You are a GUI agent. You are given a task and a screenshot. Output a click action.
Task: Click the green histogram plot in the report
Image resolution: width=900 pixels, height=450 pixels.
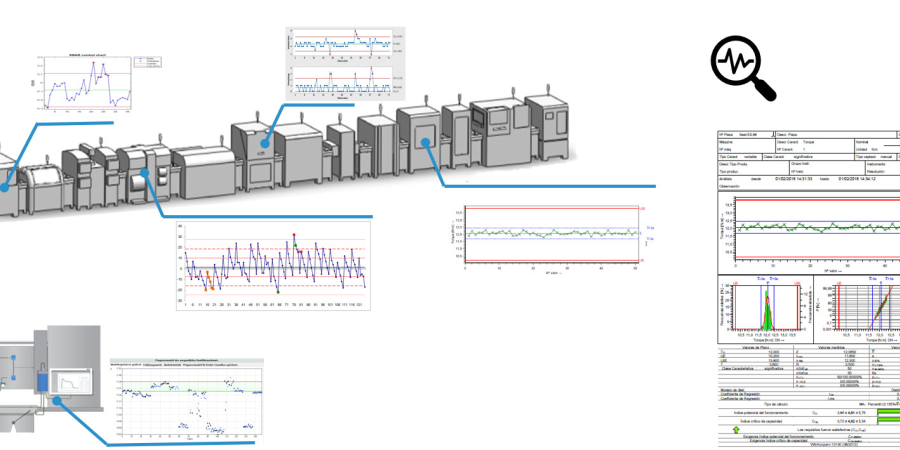point(765,309)
